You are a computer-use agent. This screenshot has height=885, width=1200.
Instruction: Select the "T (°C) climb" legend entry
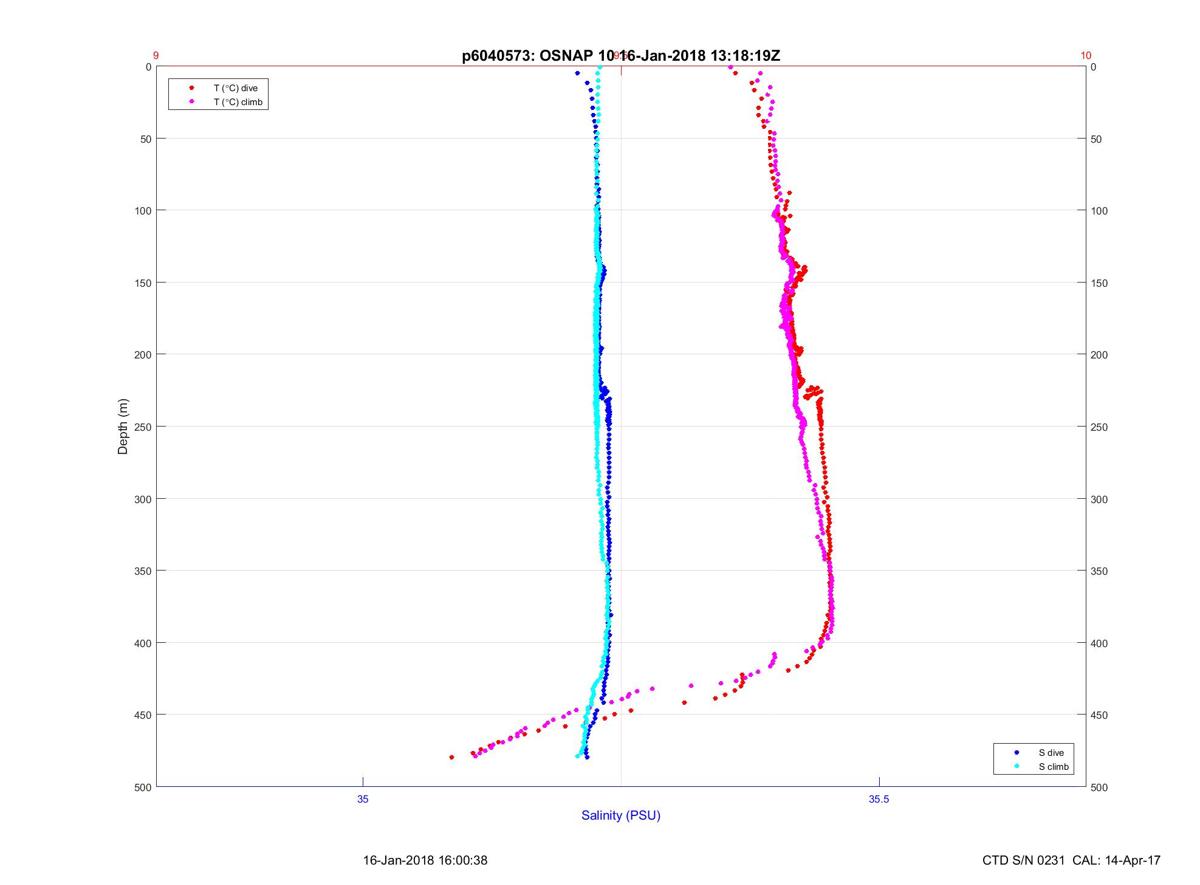click(238, 102)
